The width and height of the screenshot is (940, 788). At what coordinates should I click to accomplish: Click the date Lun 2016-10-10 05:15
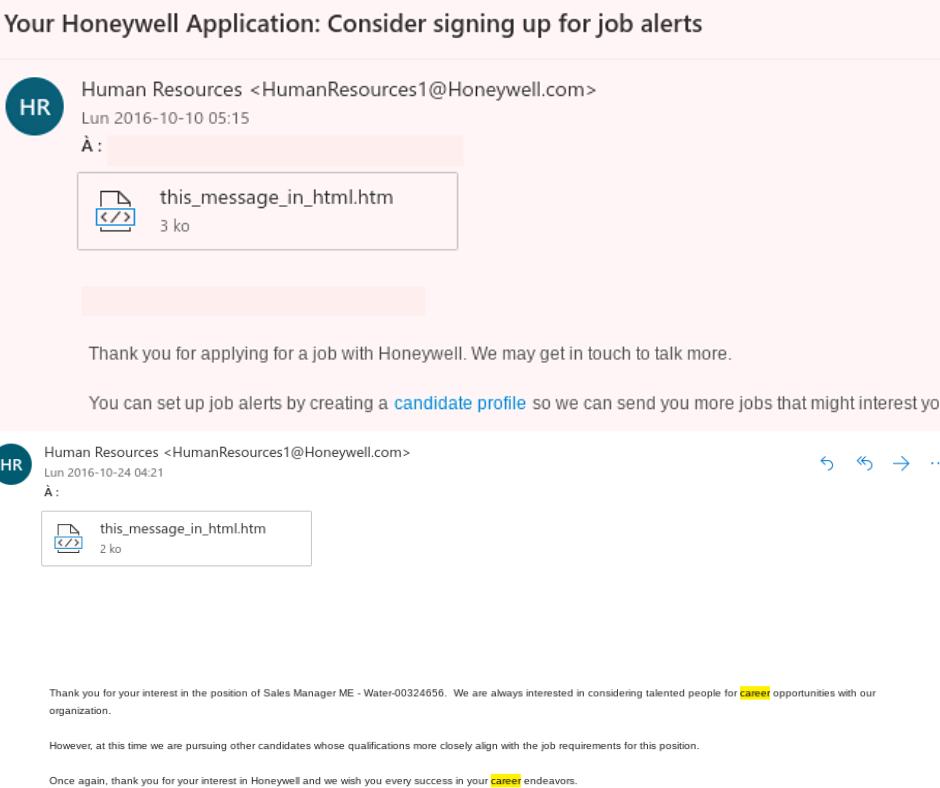tap(165, 118)
